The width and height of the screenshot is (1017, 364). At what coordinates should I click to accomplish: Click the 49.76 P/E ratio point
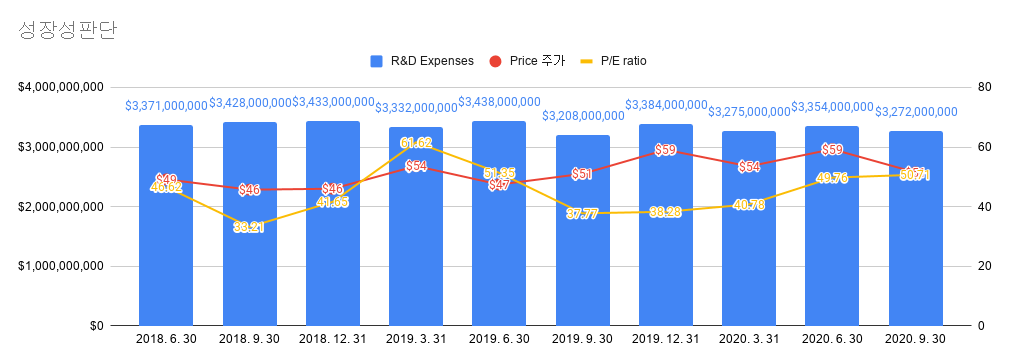click(833, 178)
